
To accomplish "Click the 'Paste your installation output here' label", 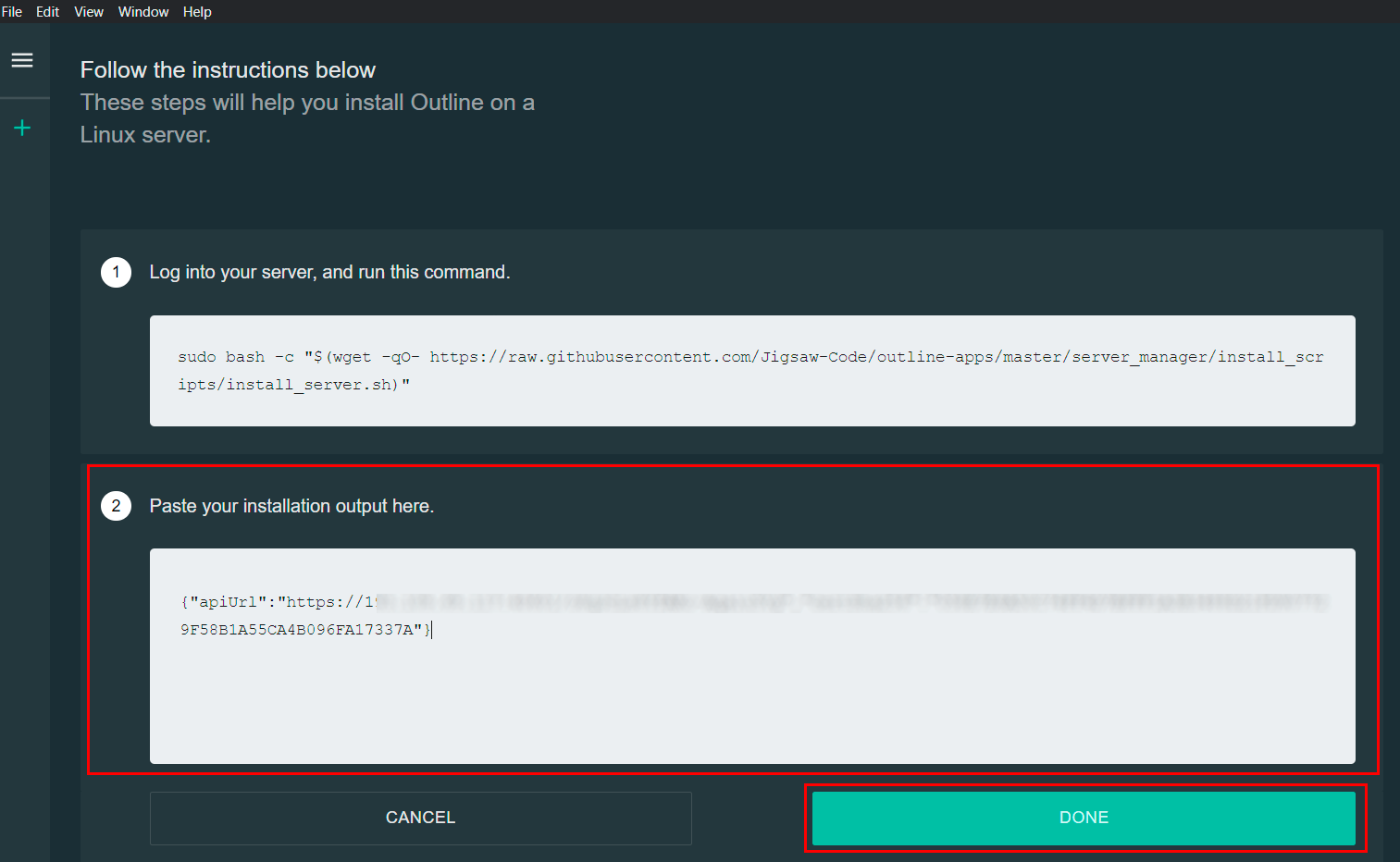I will pyautogui.click(x=291, y=506).
